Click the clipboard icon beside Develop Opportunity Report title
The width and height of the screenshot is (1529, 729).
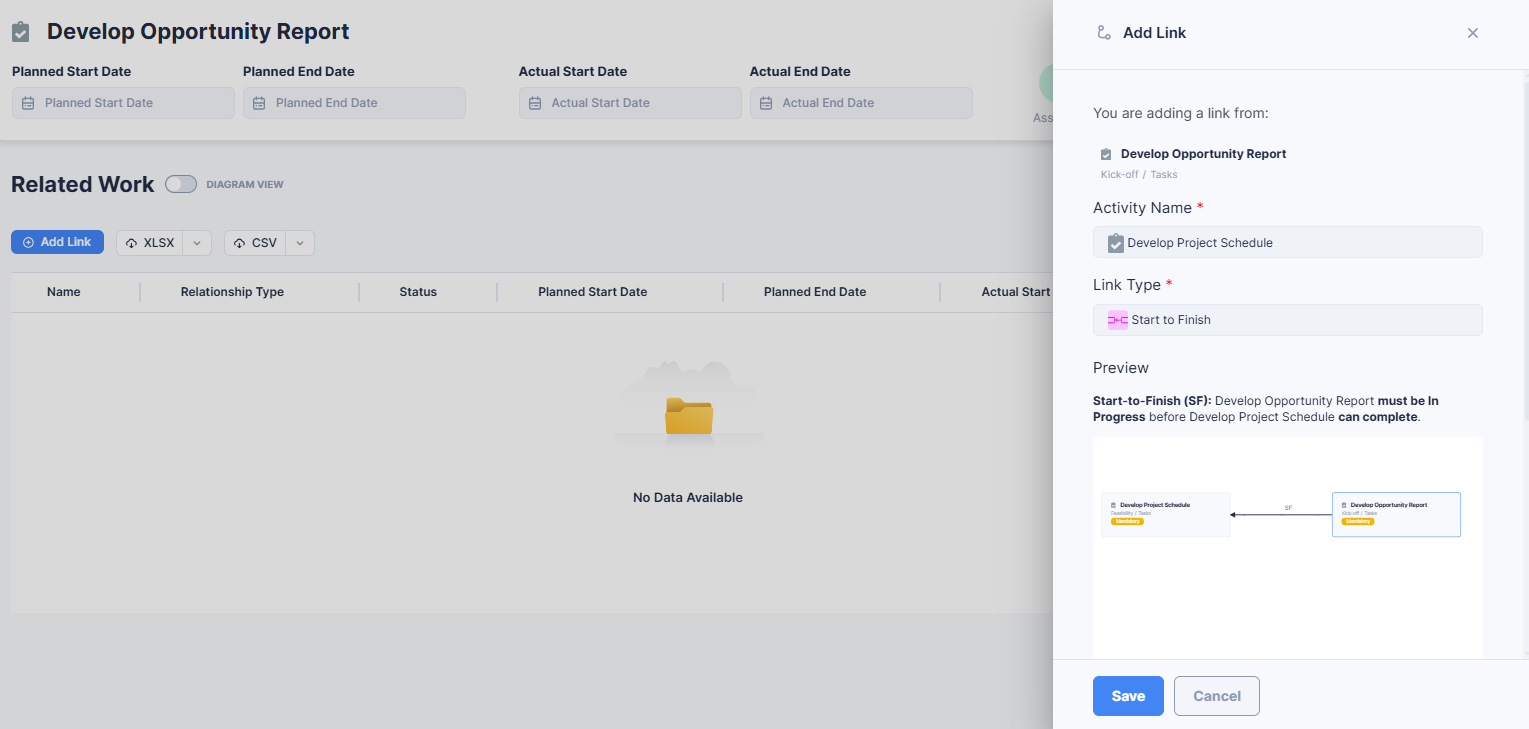[20, 32]
